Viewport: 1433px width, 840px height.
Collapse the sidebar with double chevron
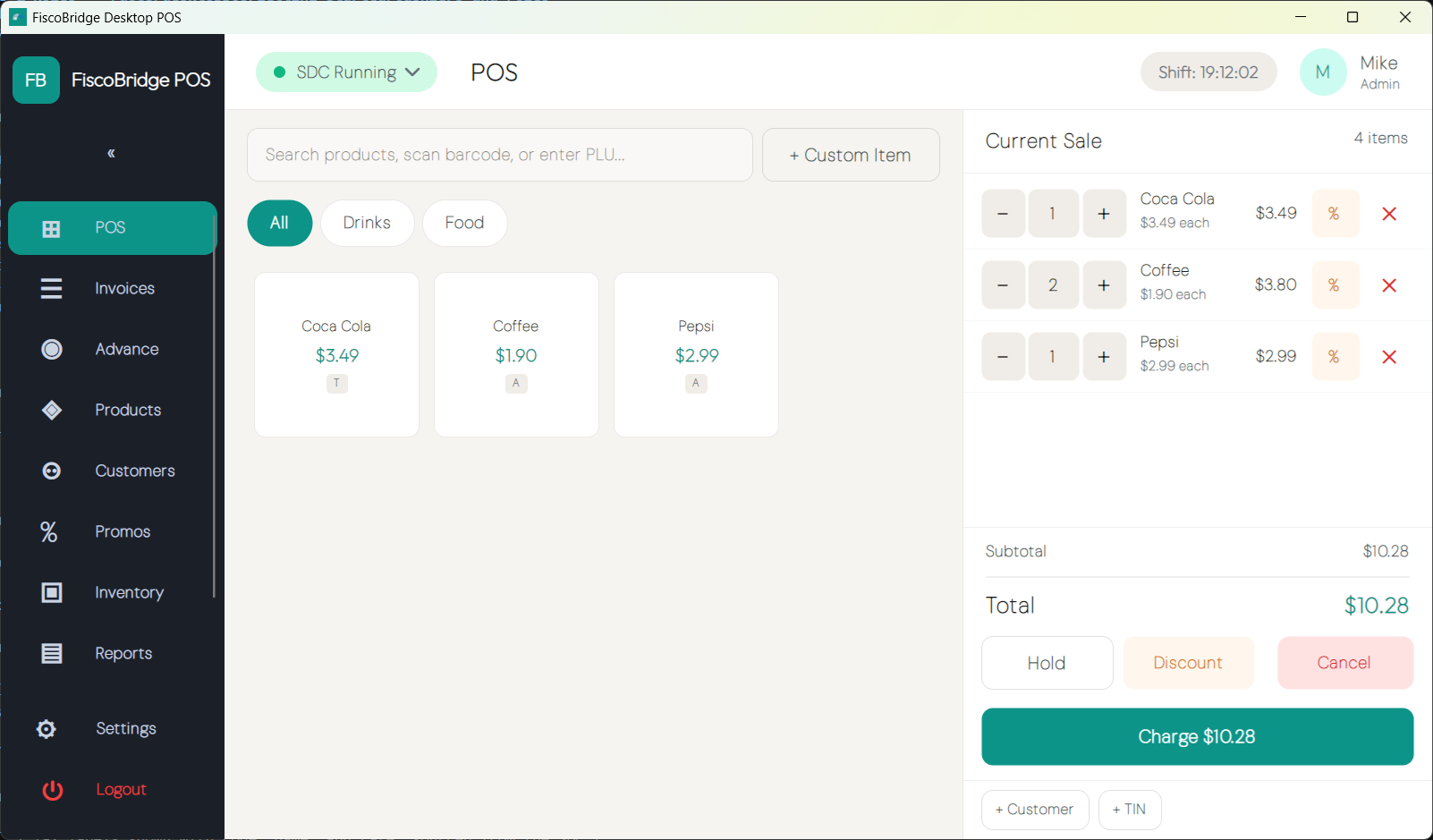[x=111, y=153]
